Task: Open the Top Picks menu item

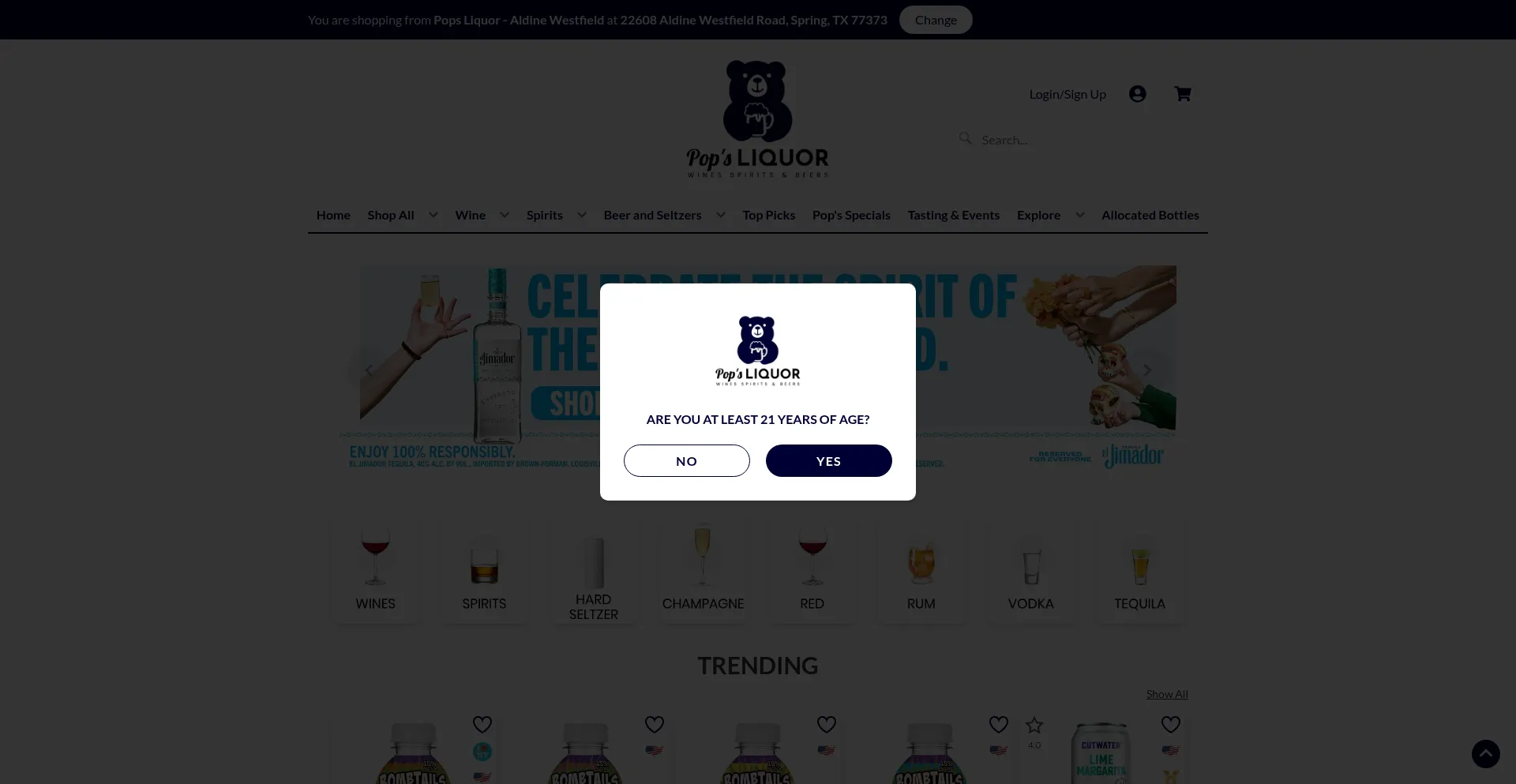Action: click(768, 215)
